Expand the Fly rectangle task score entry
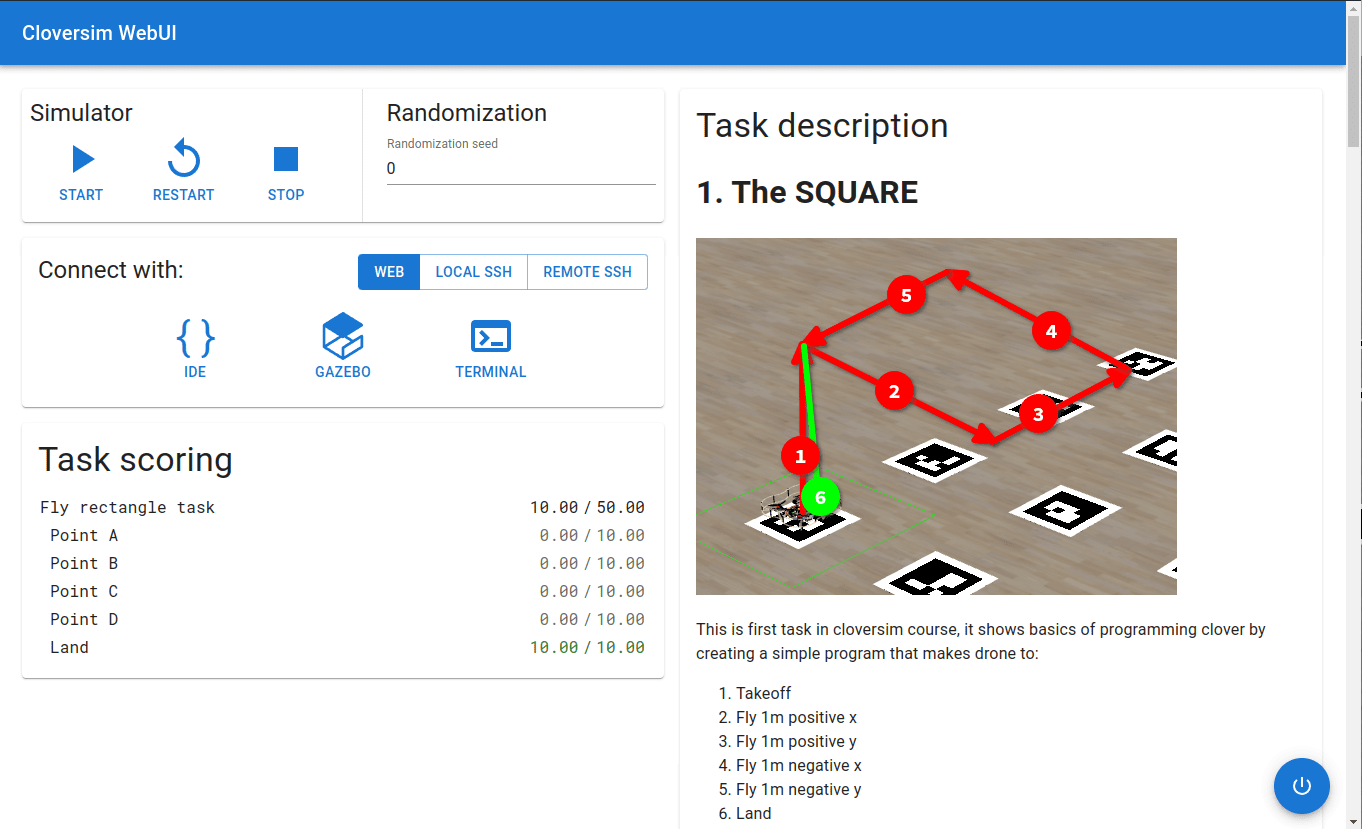The height and width of the screenshot is (829, 1362). [343, 507]
